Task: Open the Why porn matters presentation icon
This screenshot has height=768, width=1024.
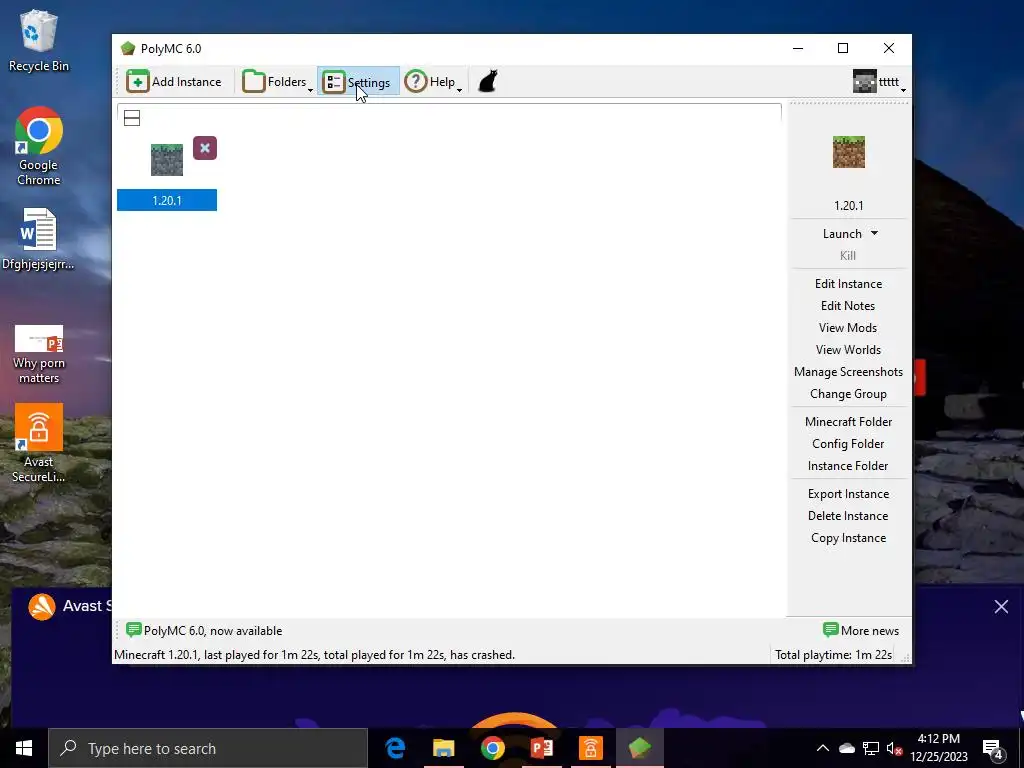Action: 39,354
